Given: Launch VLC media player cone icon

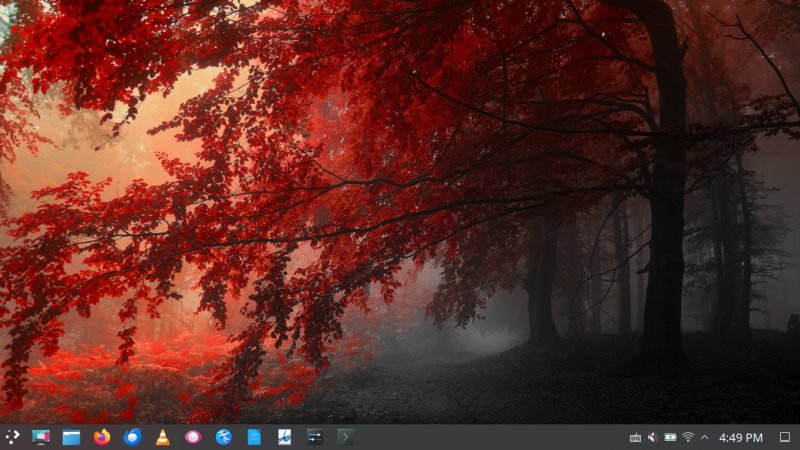Looking at the screenshot, I should [163, 437].
